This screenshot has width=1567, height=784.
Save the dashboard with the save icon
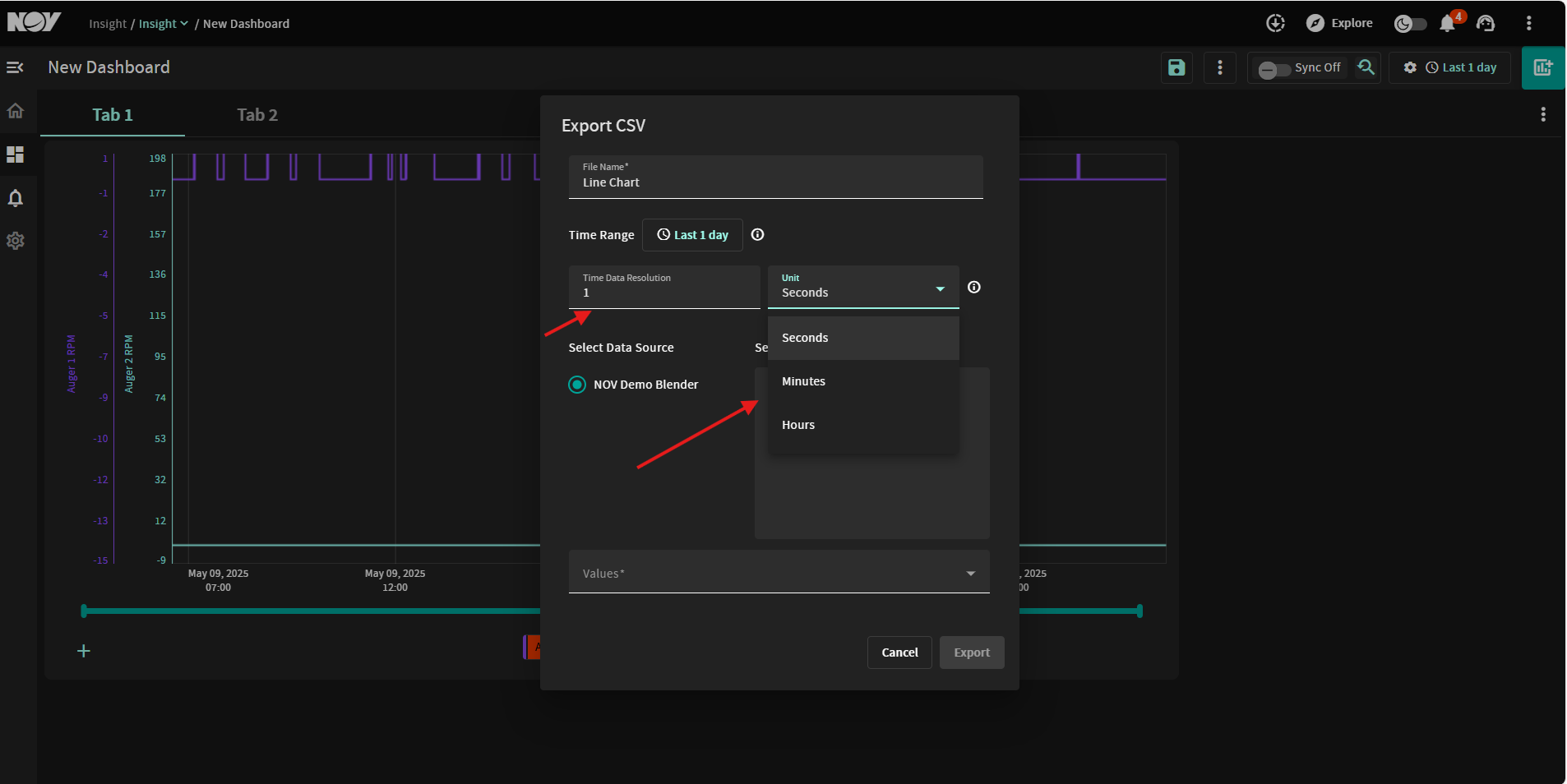click(1176, 67)
